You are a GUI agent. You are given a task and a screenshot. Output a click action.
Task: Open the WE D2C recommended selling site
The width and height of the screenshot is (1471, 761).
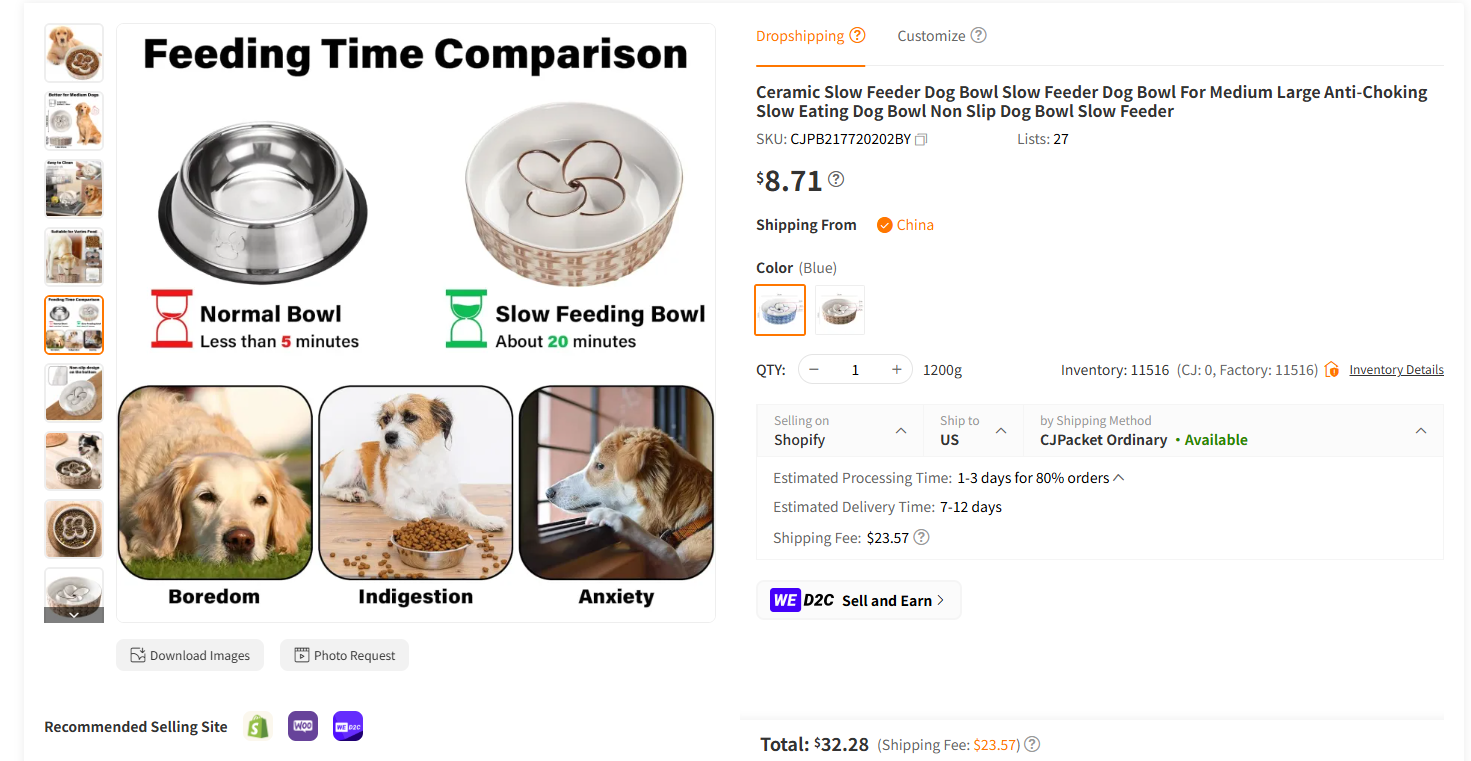347,726
